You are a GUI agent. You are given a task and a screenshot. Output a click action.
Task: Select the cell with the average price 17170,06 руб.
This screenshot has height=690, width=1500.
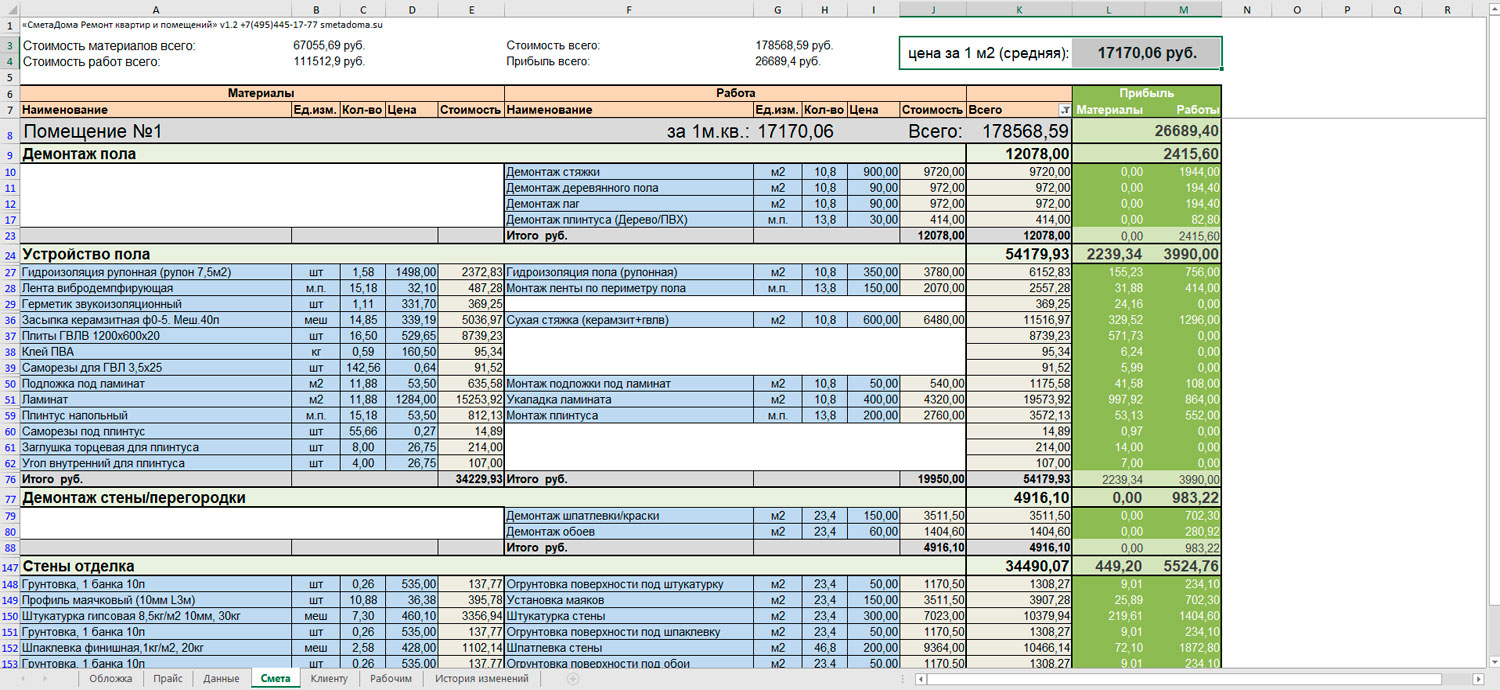pyautogui.click(x=1147, y=54)
